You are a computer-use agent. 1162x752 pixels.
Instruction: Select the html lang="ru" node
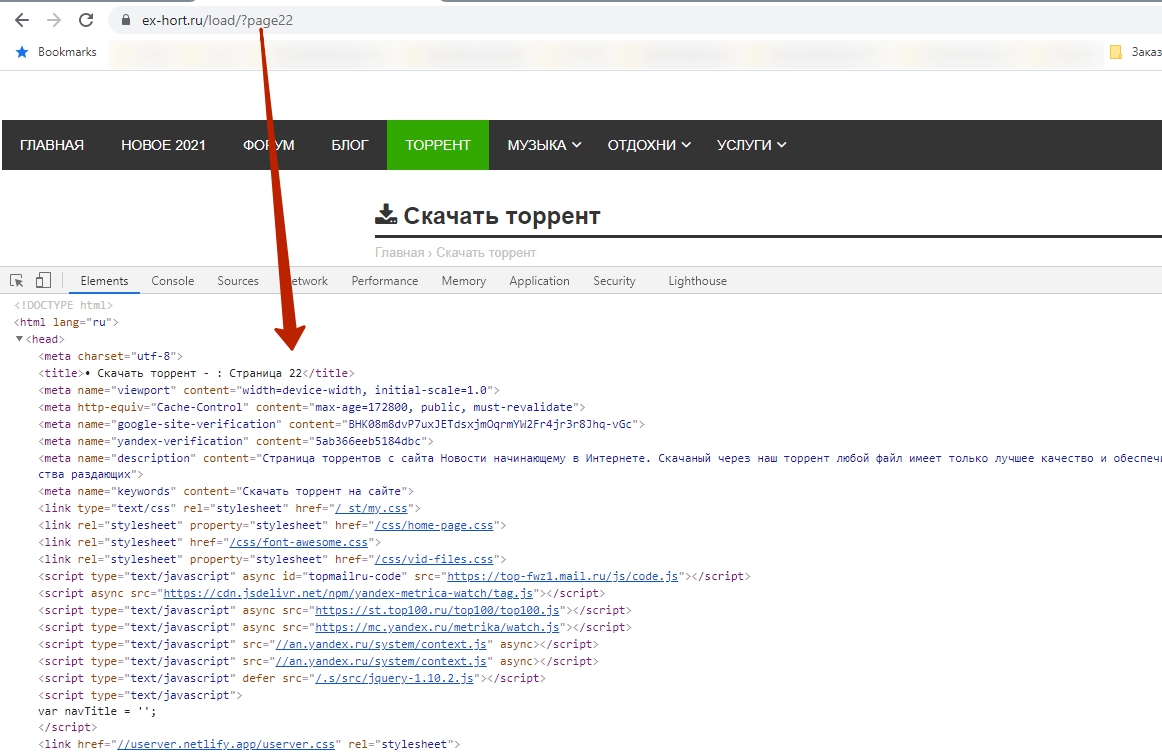[66, 322]
